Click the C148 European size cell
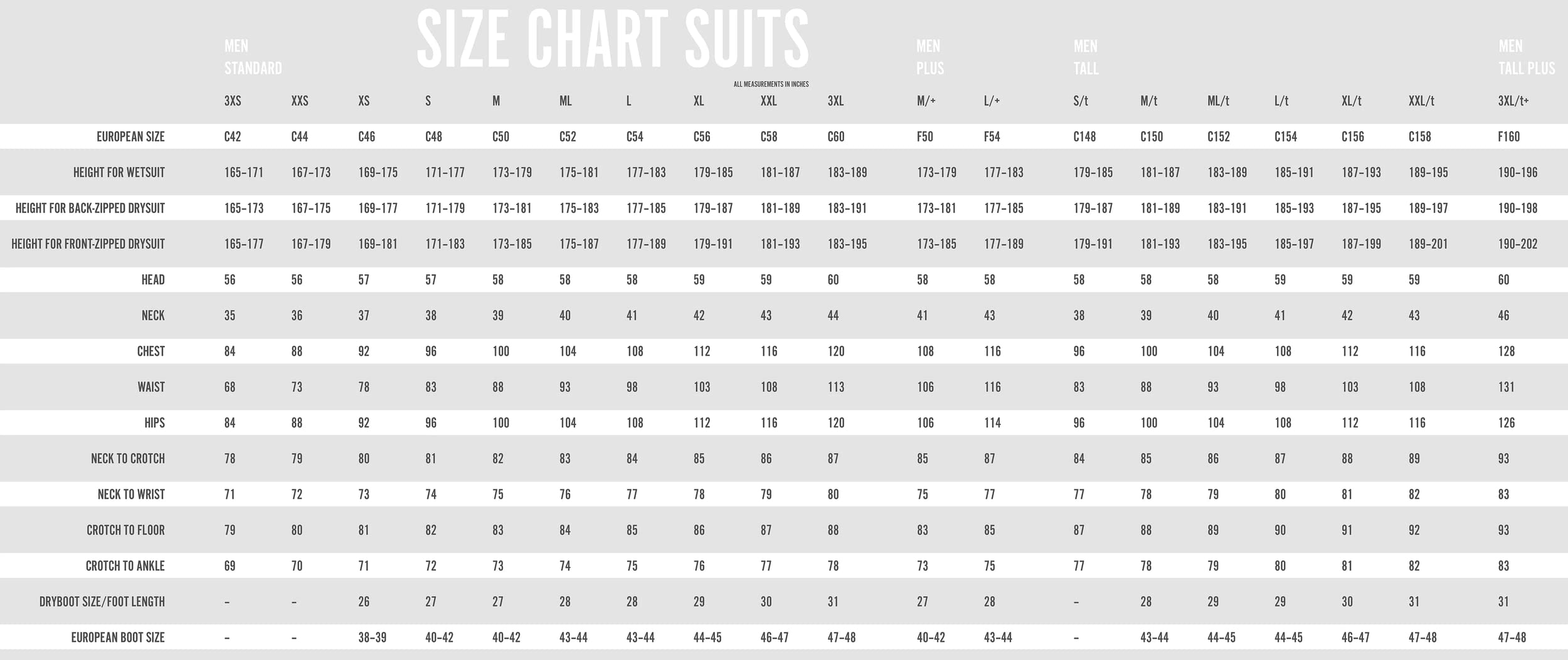Screen dimensions: 1568x660 pos(1084,137)
